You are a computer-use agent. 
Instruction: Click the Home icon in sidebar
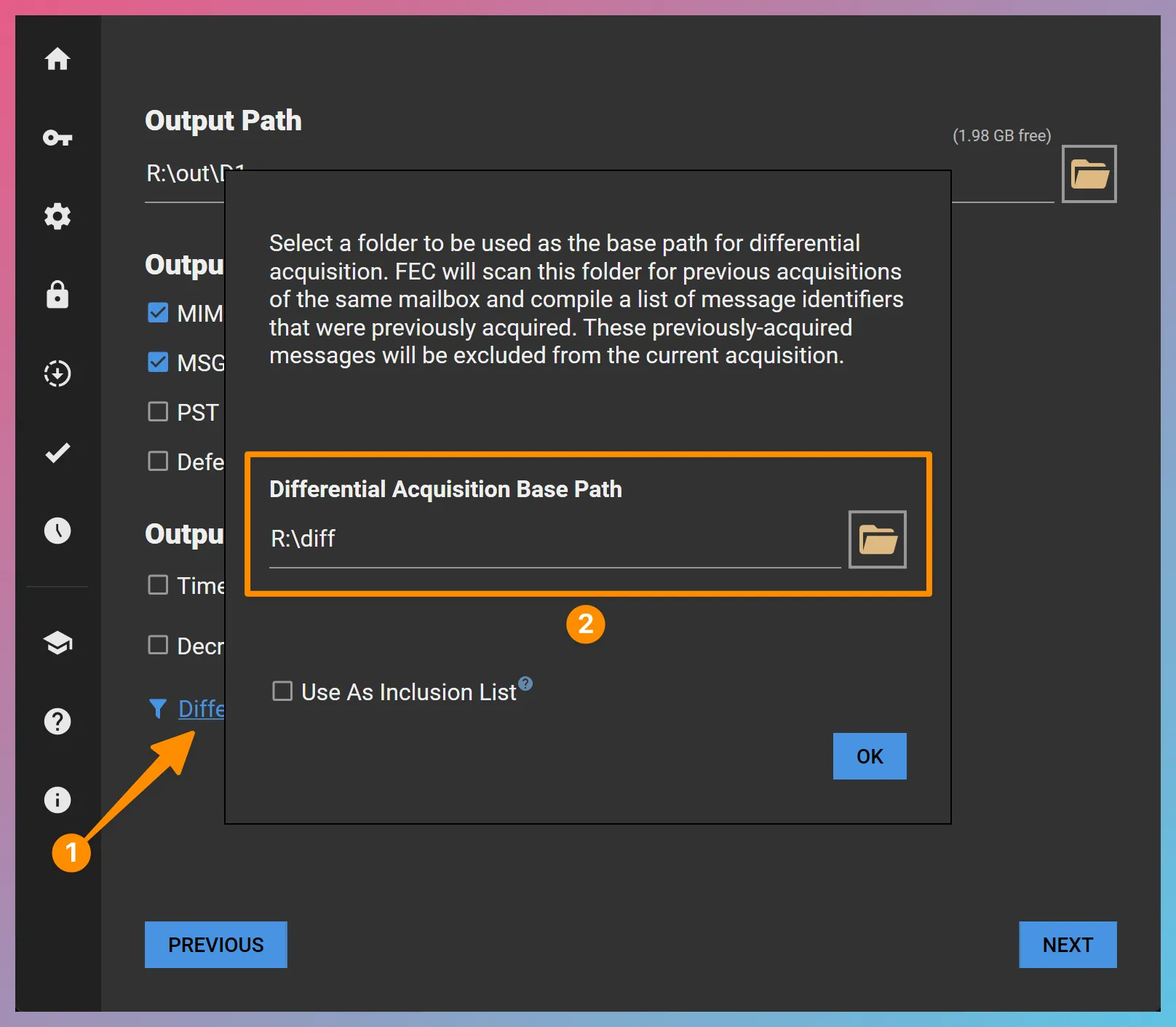pyautogui.click(x=57, y=59)
